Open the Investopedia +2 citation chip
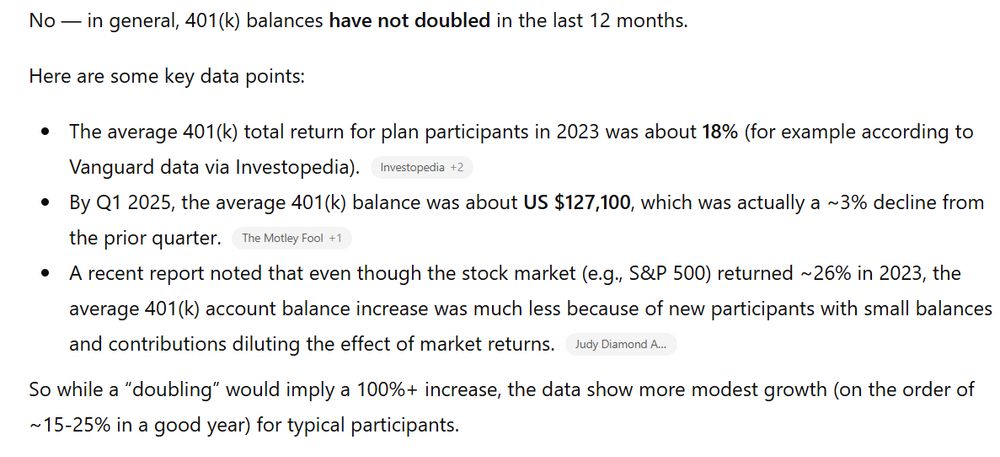The width and height of the screenshot is (1000, 457). [x=422, y=168]
